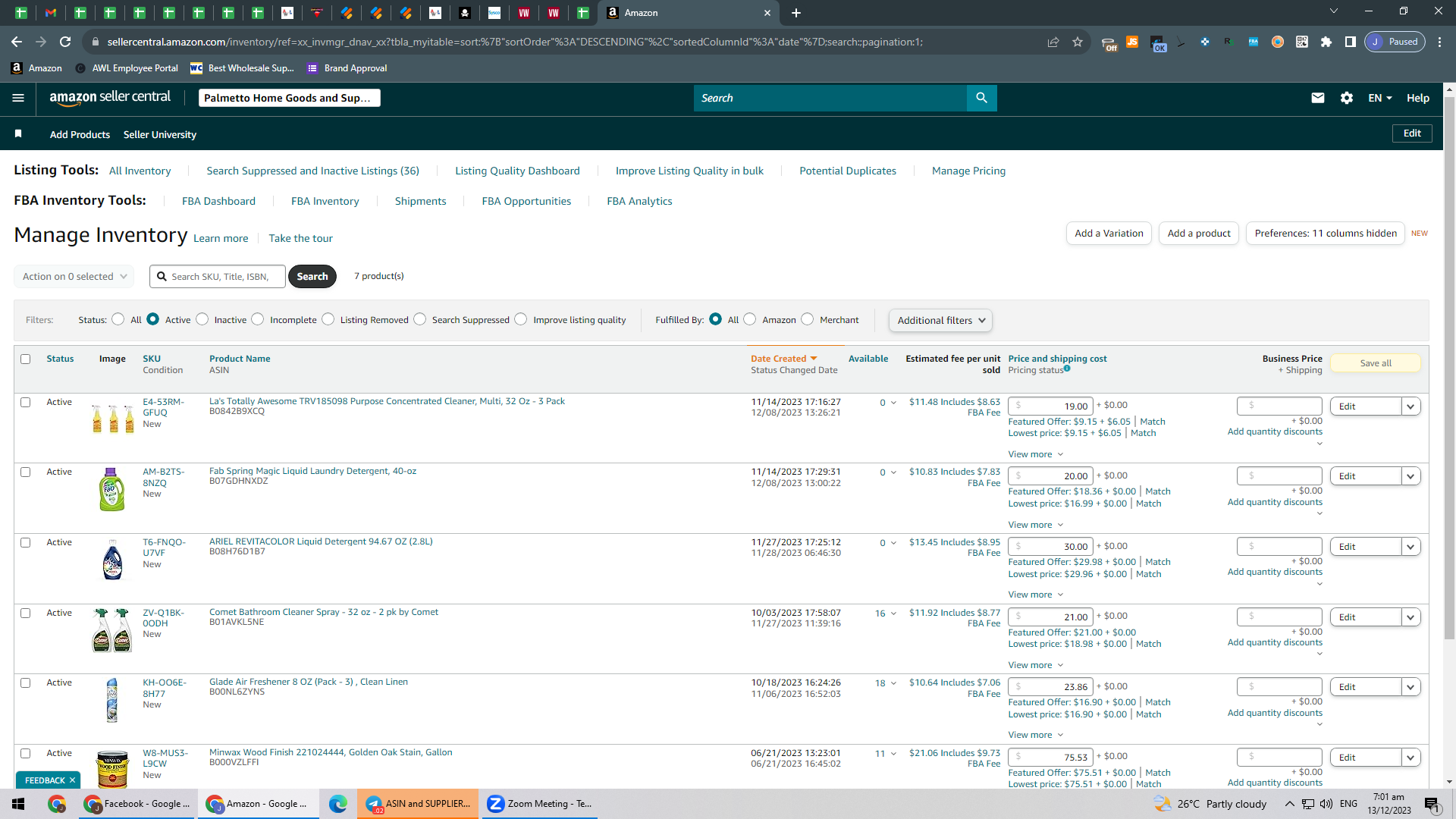The image size is (1456, 819).
Task: Click the price field for Glade Air Freshener
Action: coord(1050,687)
